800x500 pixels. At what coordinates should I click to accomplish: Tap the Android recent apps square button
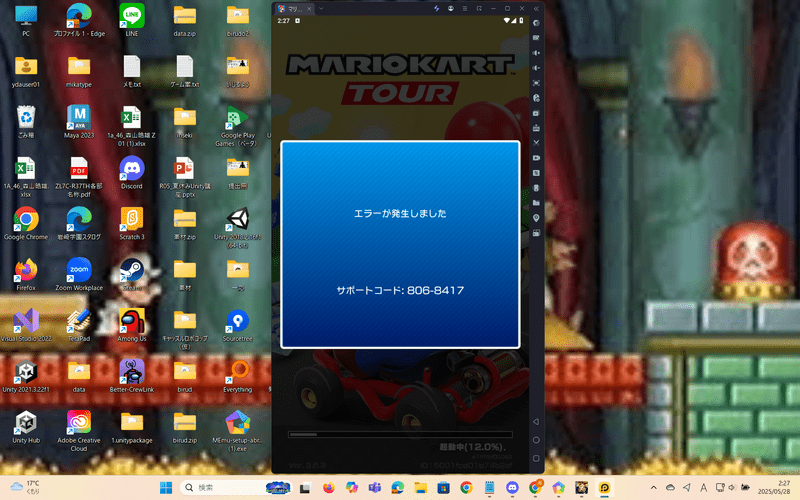[536, 458]
